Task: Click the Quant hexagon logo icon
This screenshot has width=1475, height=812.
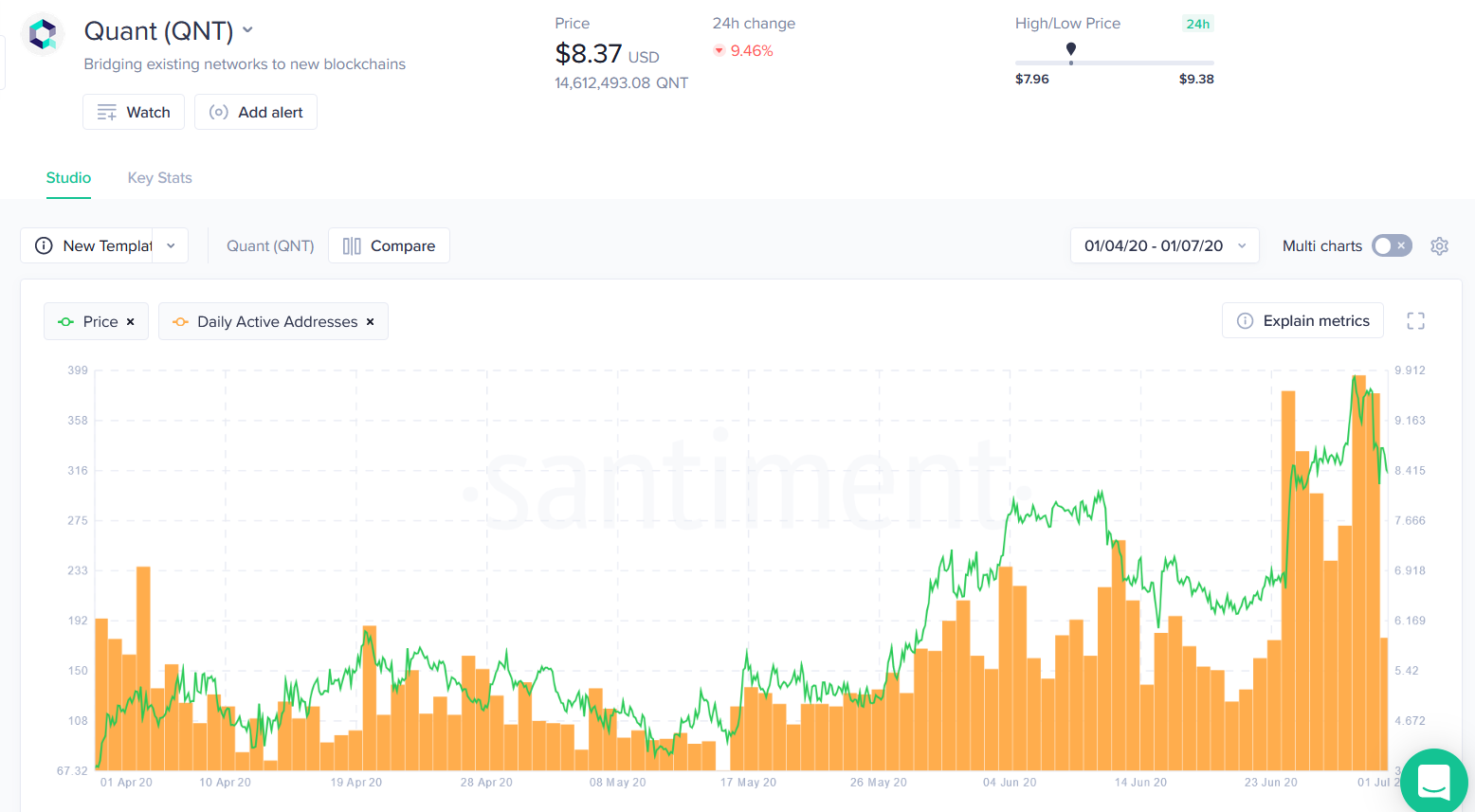Action: click(x=44, y=35)
